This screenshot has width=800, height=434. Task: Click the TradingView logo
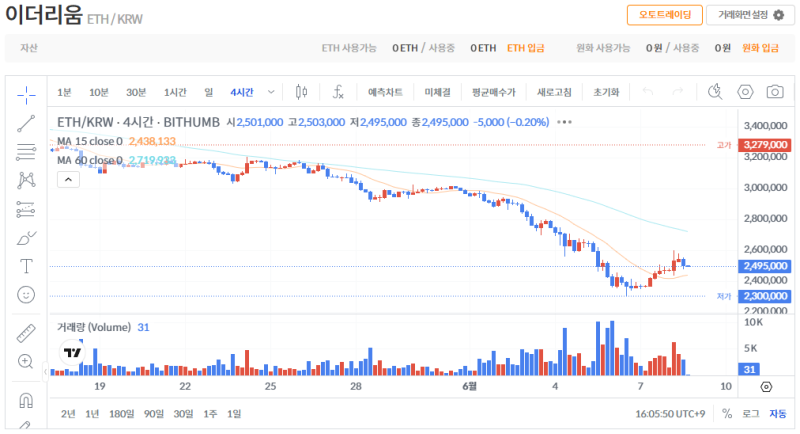(x=72, y=352)
